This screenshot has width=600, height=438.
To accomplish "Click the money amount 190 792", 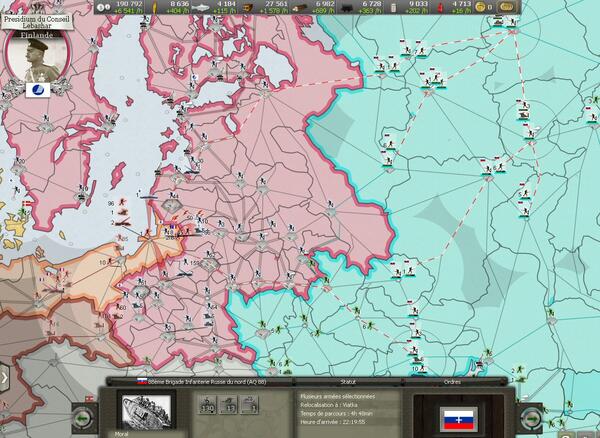I will click(129, 4).
